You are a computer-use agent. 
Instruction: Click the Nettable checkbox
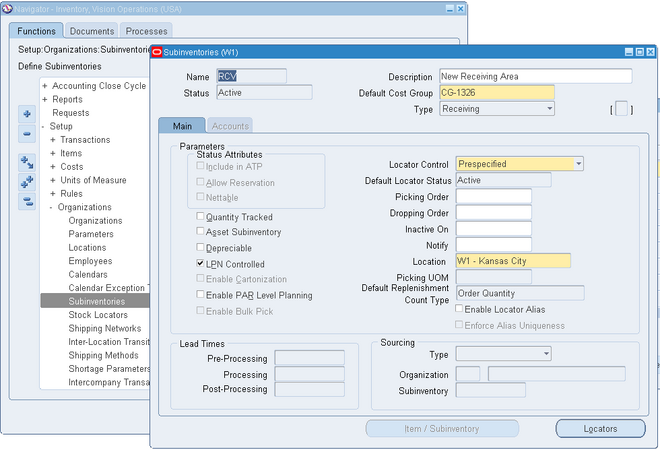[x=200, y=197]
